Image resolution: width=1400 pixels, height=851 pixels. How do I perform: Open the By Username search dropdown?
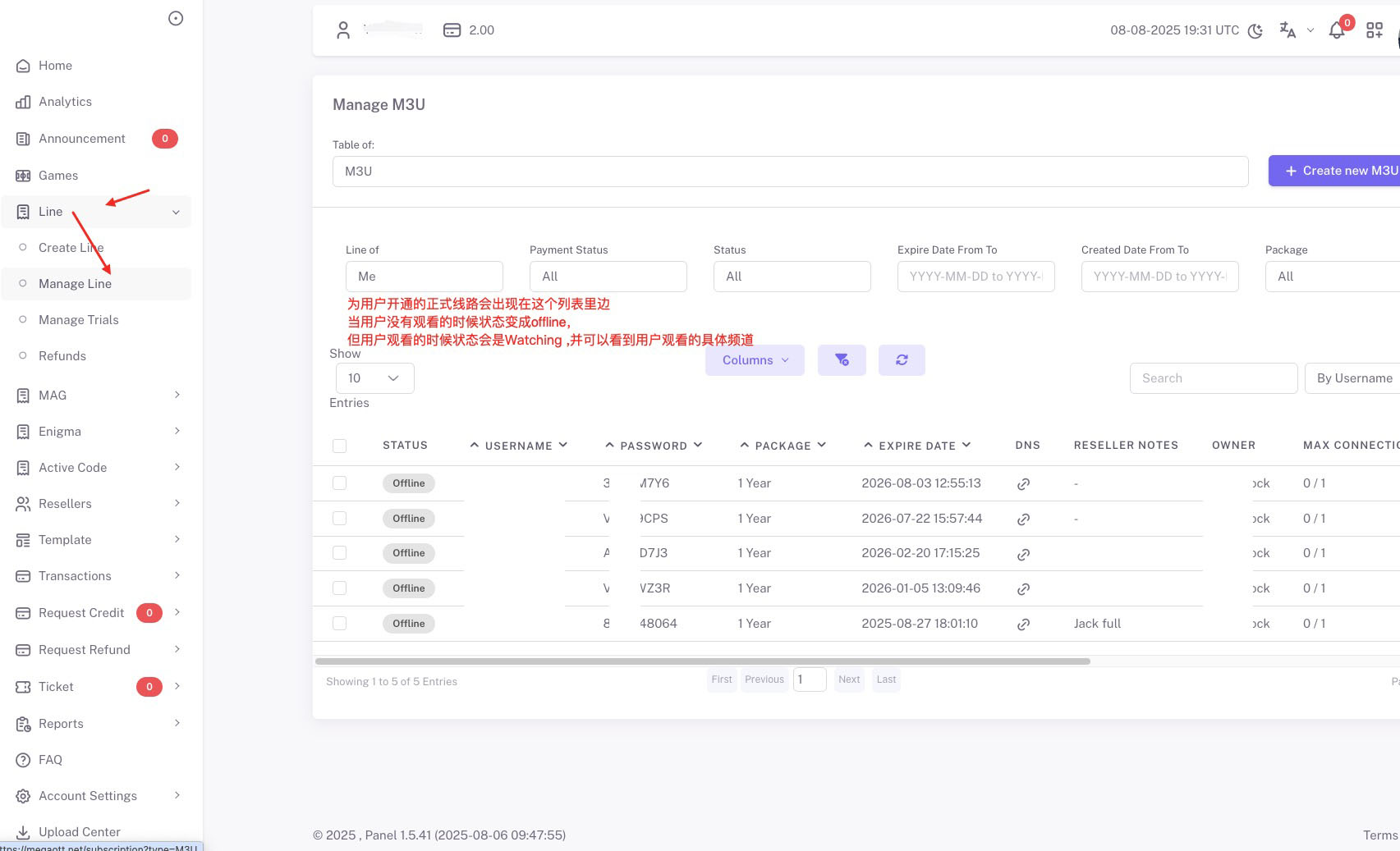(1352, 378)
